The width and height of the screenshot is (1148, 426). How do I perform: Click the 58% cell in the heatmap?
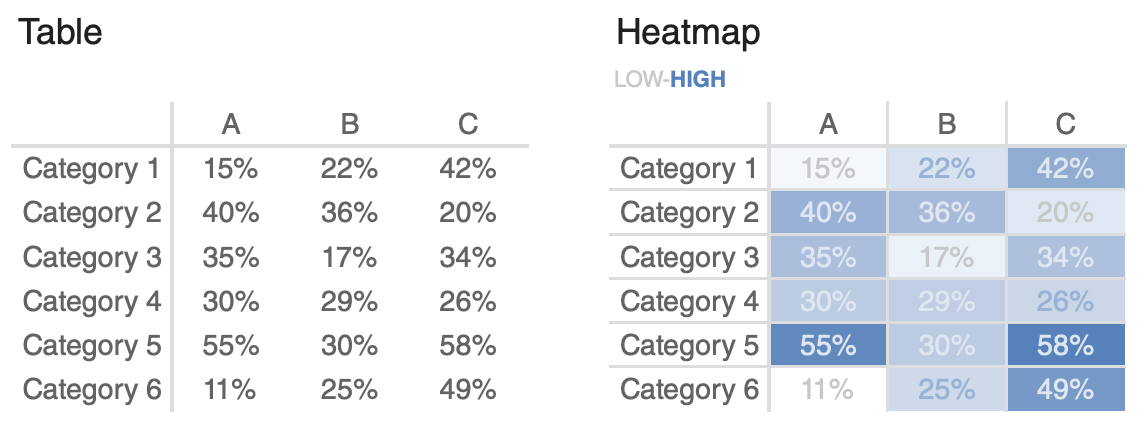1066,345
